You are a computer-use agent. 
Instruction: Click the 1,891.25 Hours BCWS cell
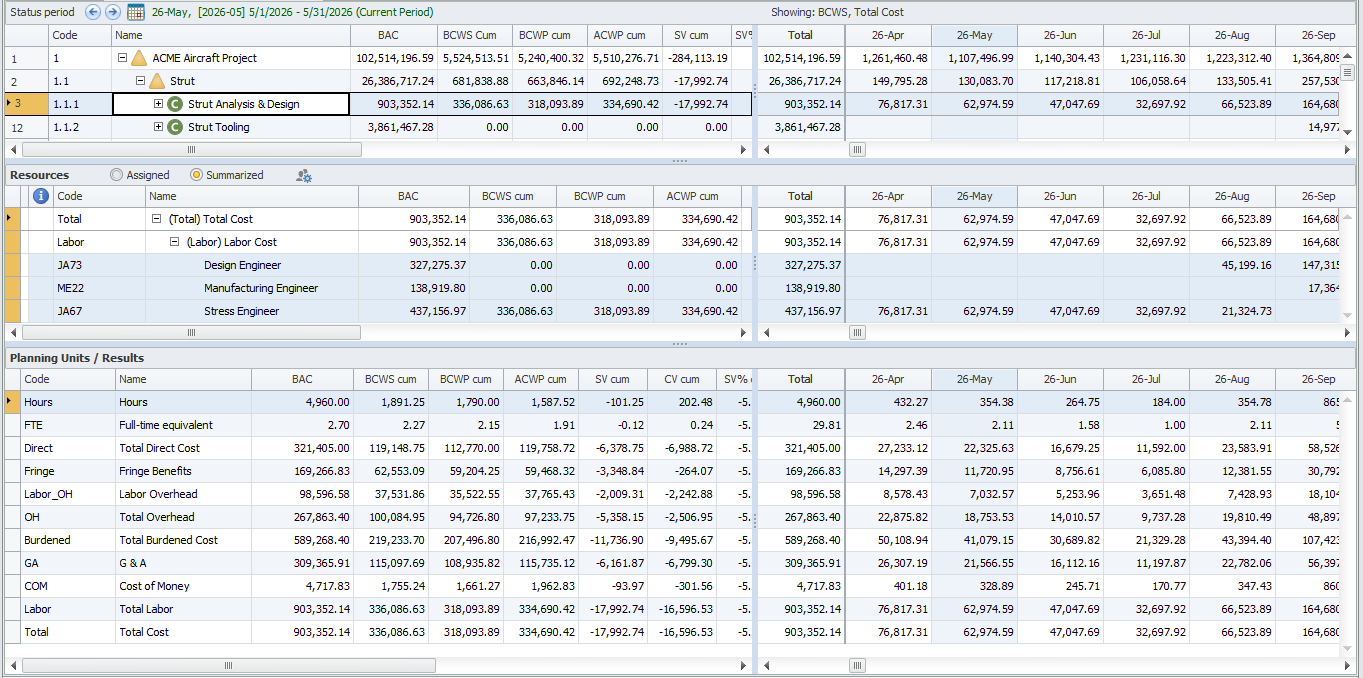click(391, 402)
